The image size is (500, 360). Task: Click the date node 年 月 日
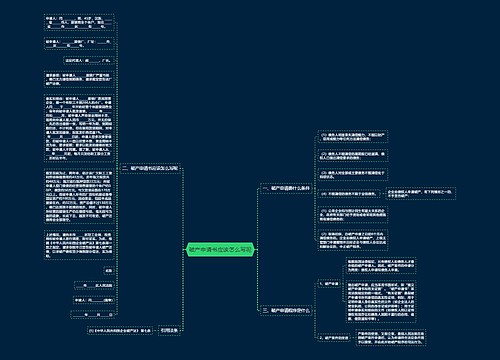point(93,314)
